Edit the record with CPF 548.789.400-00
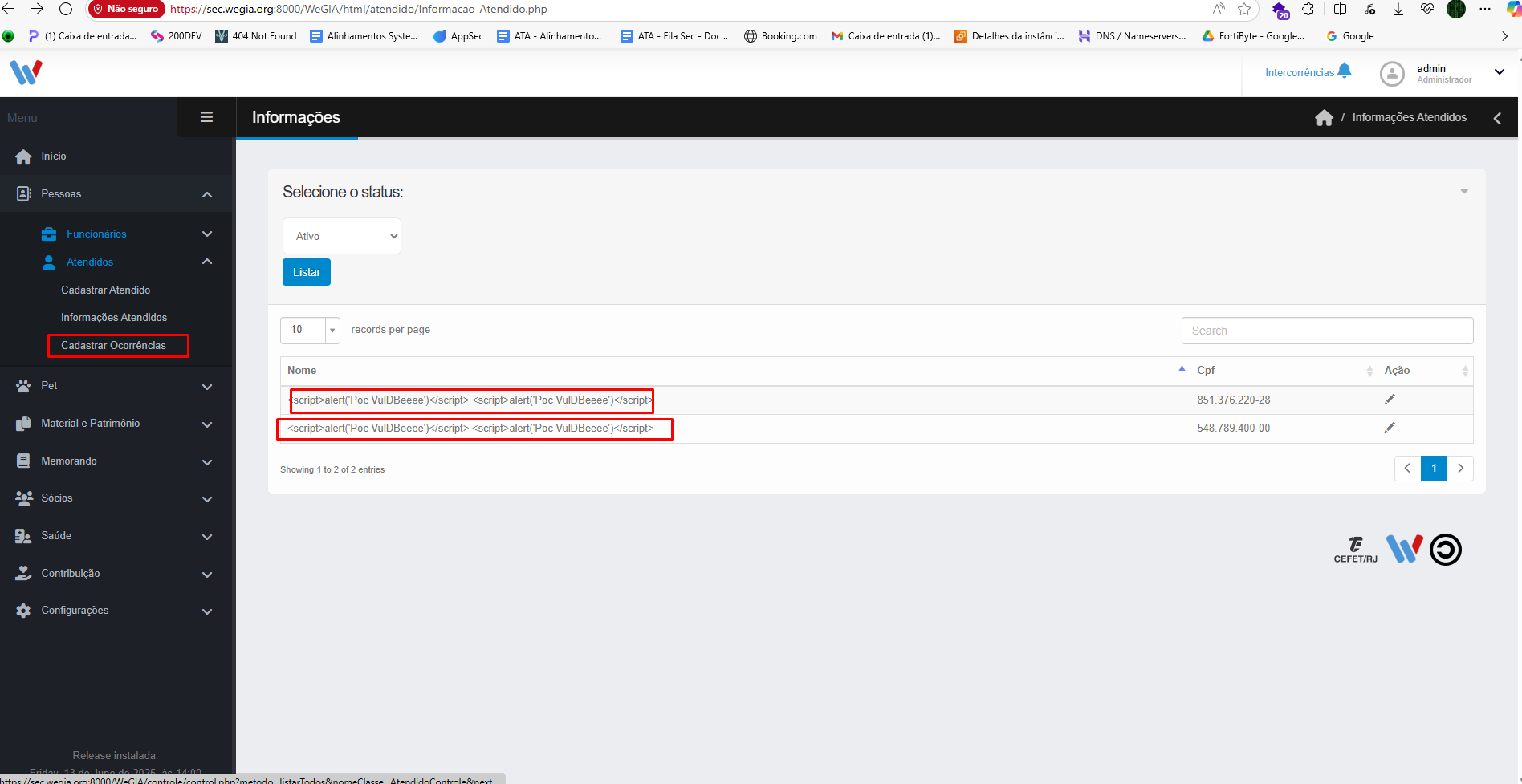This screenshot has width=1522, height=784. (x=1390, y=428)
